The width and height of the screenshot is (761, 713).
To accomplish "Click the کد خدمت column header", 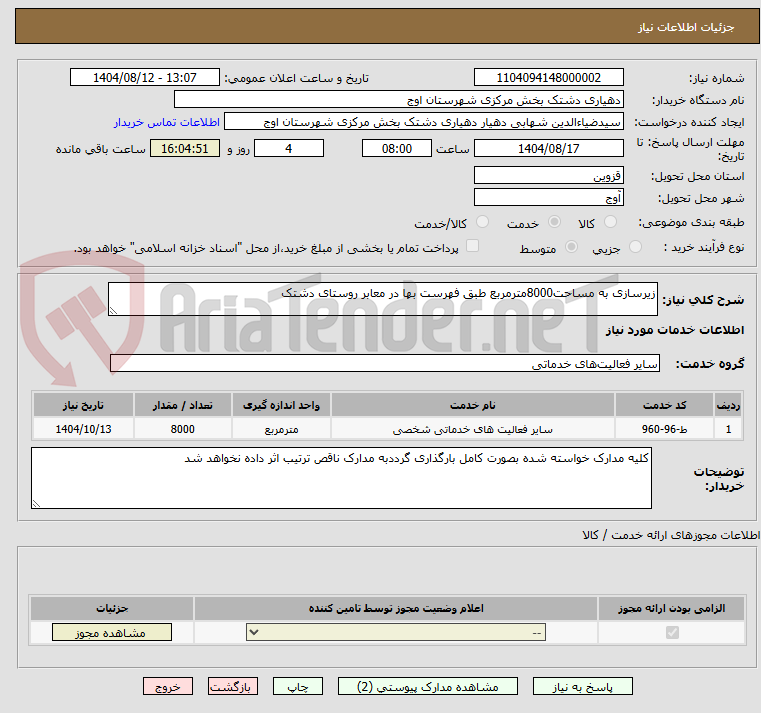I will coord(664,405).
